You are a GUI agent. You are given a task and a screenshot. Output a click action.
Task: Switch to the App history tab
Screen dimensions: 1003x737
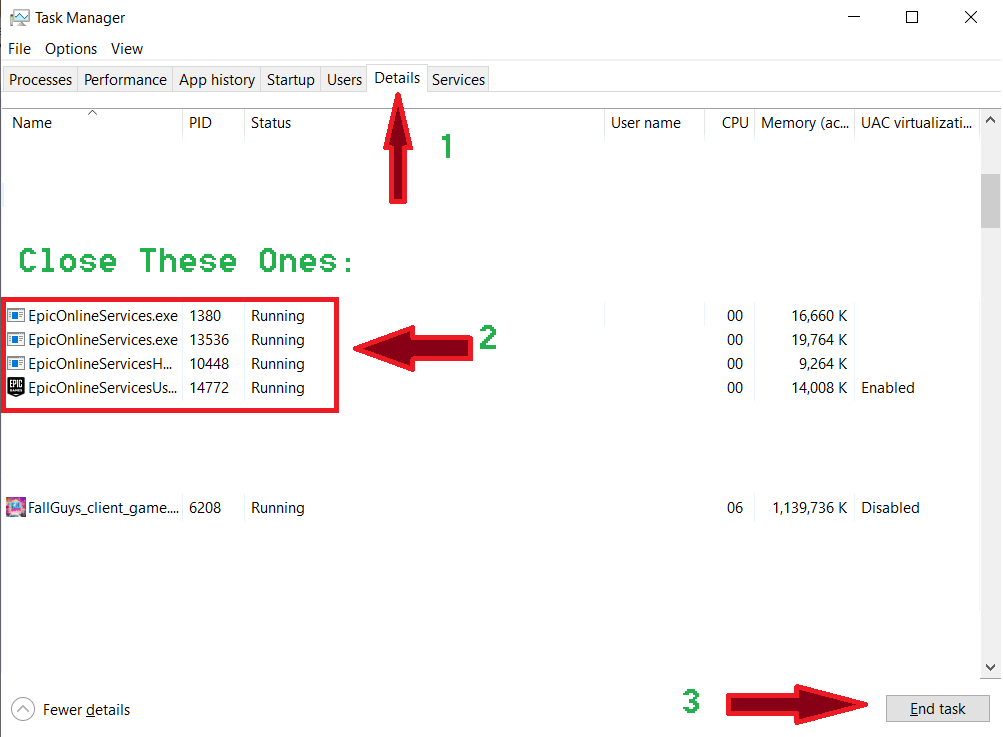[217, 80]
